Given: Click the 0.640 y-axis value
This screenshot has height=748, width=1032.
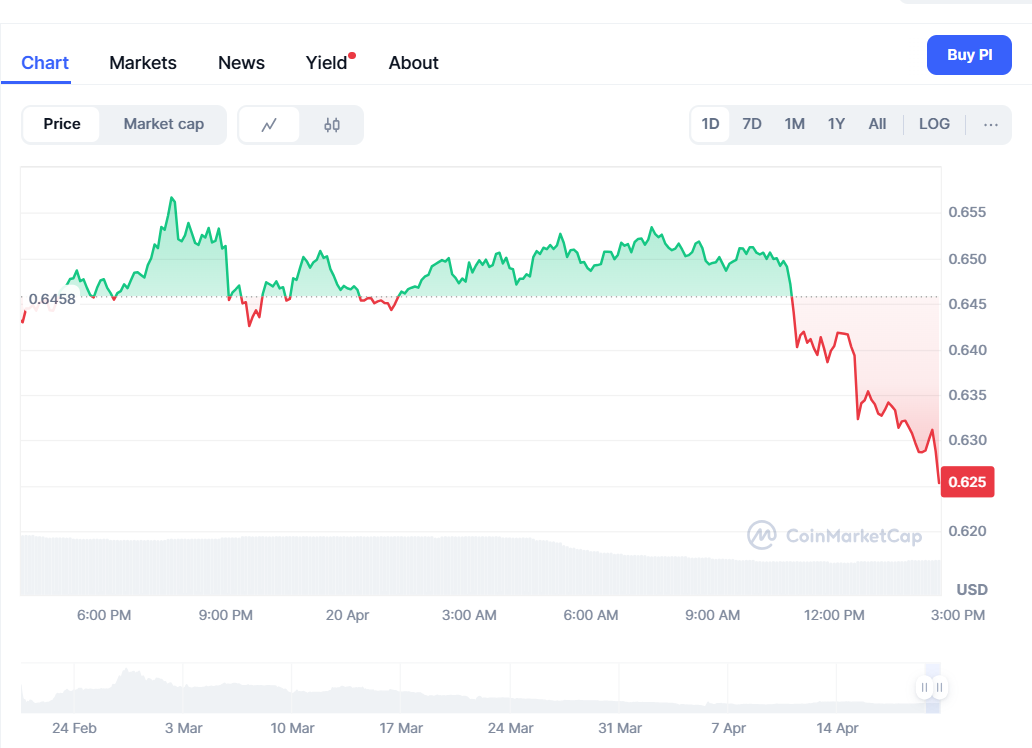Looking at the screenshot, I should pos(967,350).
